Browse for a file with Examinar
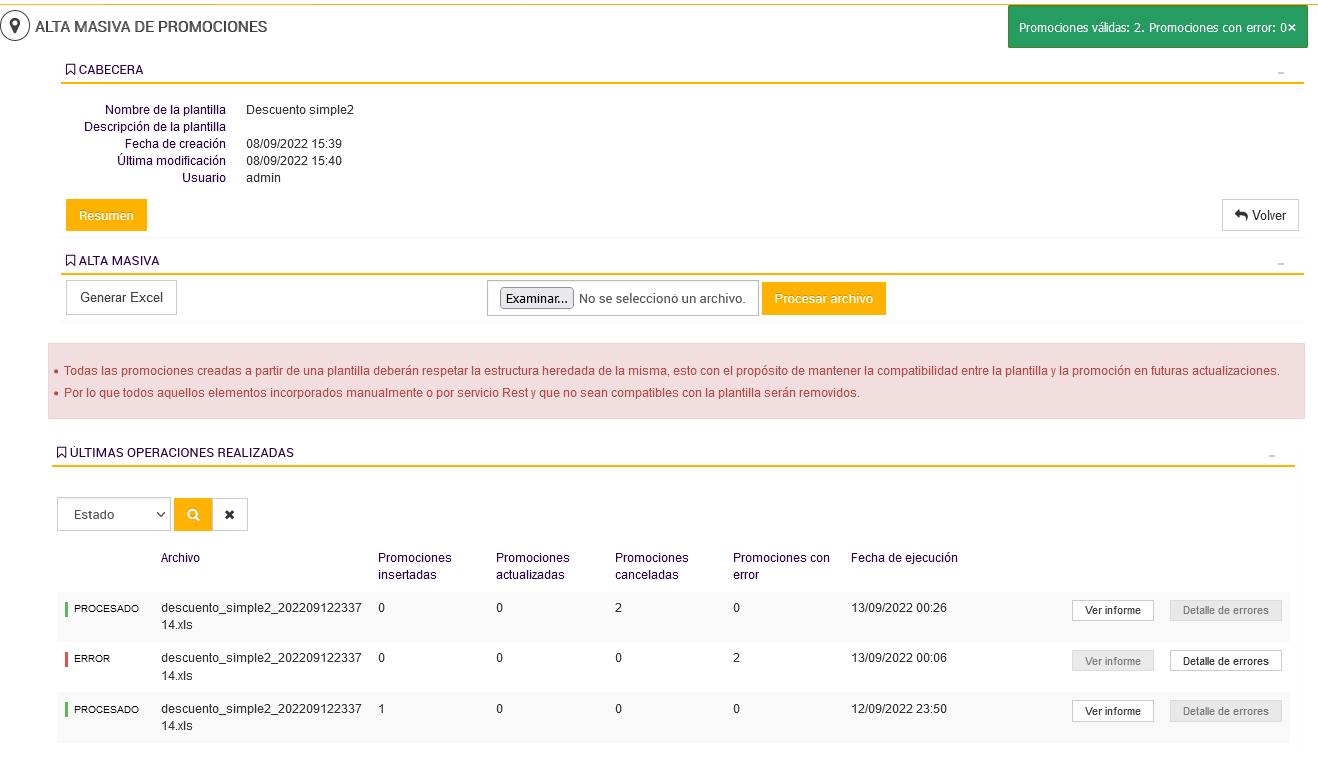1318x775 pixels. (537, 298)
